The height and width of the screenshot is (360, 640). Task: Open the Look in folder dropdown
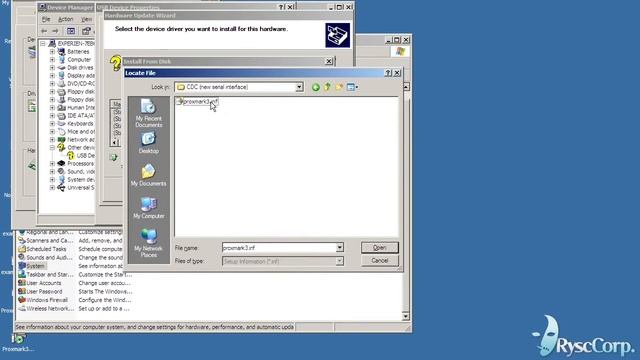point(299,87)
